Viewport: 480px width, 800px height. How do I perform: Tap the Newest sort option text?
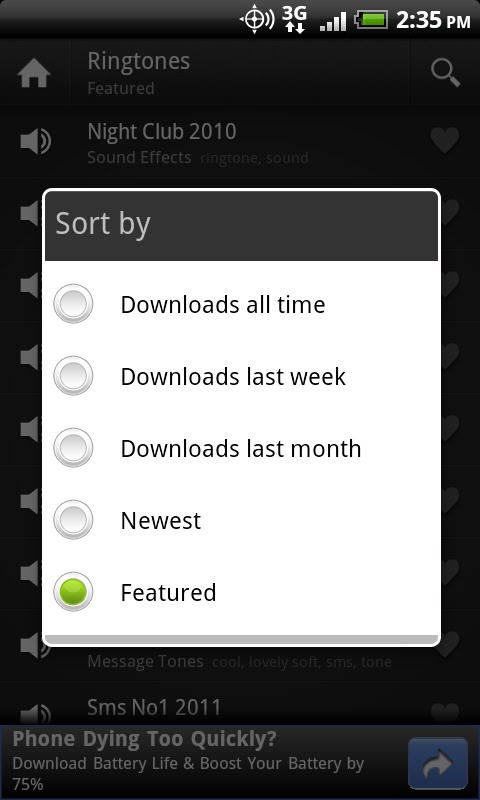161,521
